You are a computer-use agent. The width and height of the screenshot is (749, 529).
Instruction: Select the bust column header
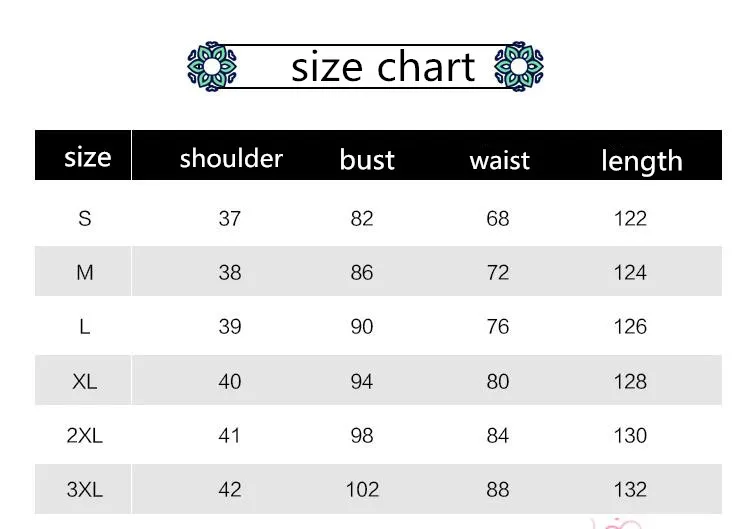pos(367,159)
